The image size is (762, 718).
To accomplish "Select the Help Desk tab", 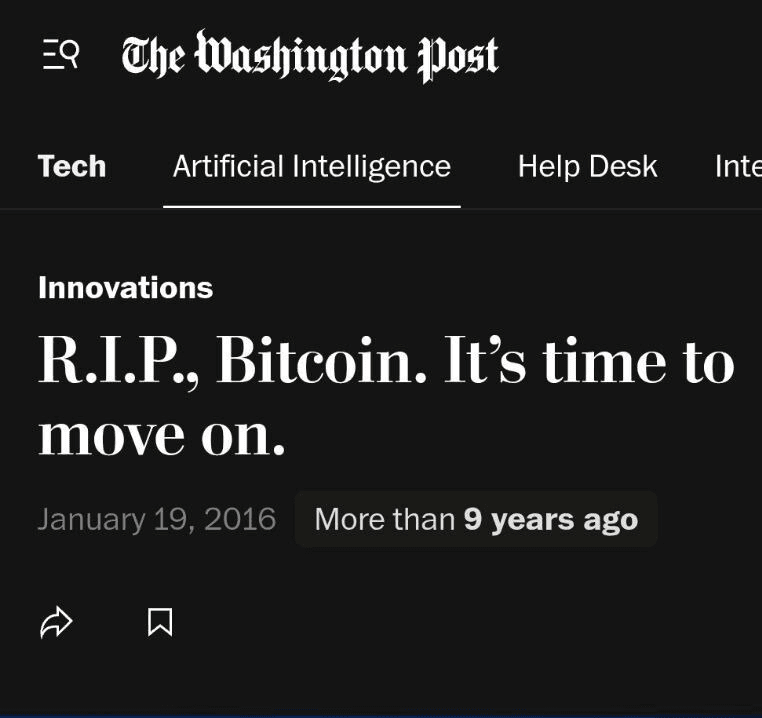I will pos(588,166).
